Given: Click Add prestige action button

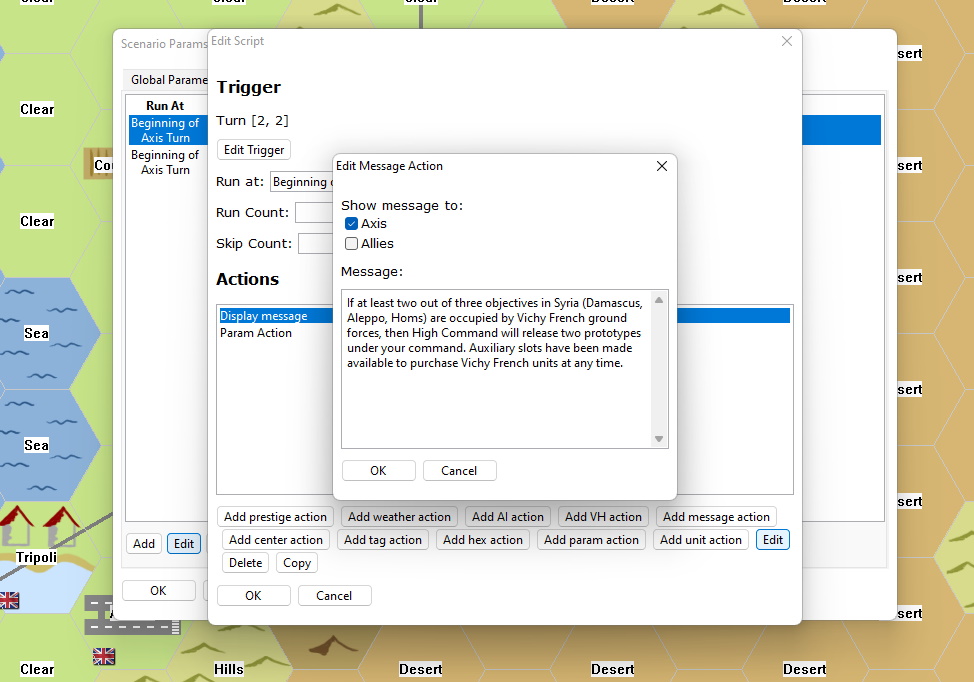Looking at the screenshot, I should (x=275, y=517).
